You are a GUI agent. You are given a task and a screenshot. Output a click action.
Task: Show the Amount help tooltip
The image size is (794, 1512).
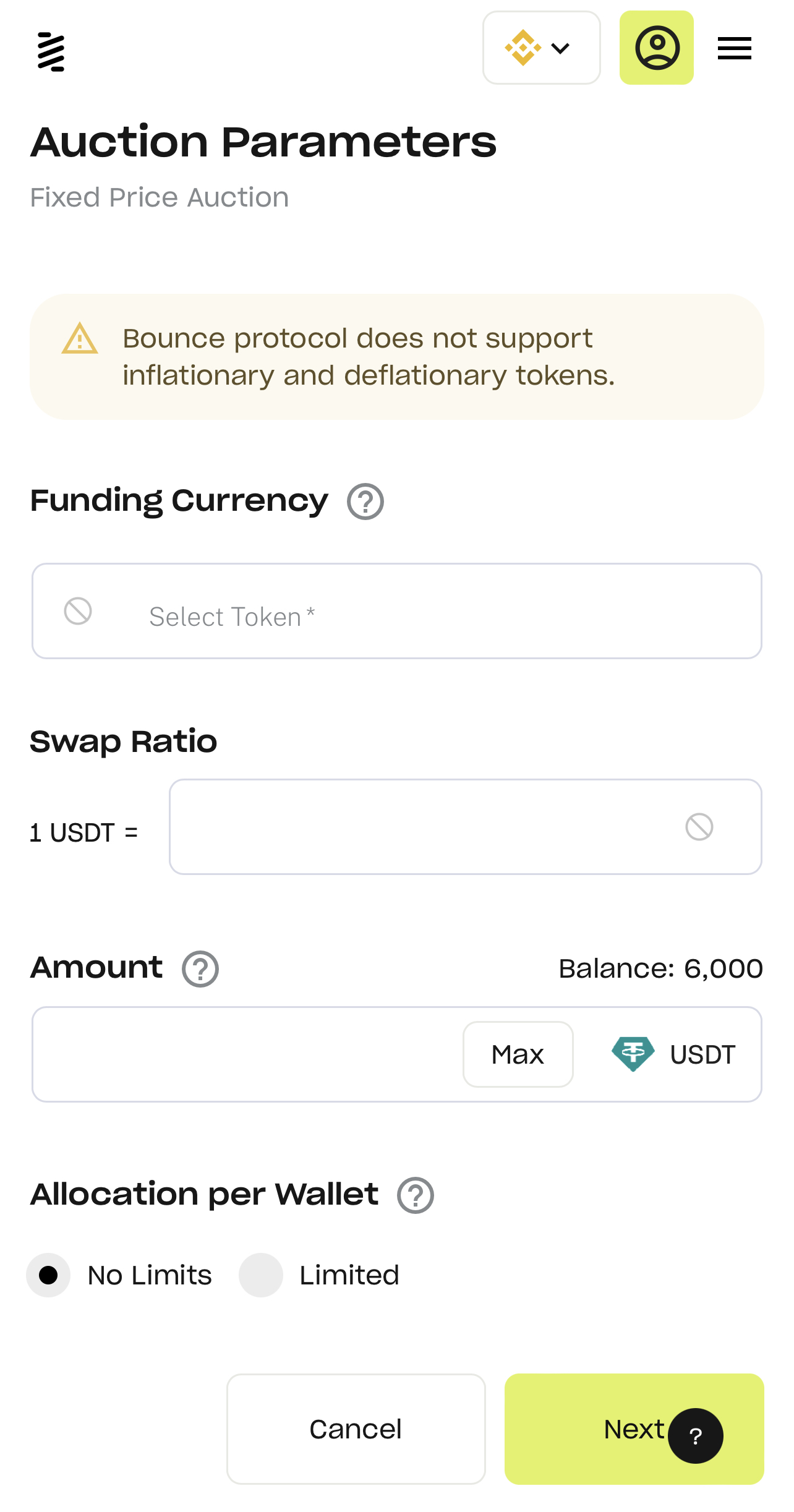tap(200, 969)
